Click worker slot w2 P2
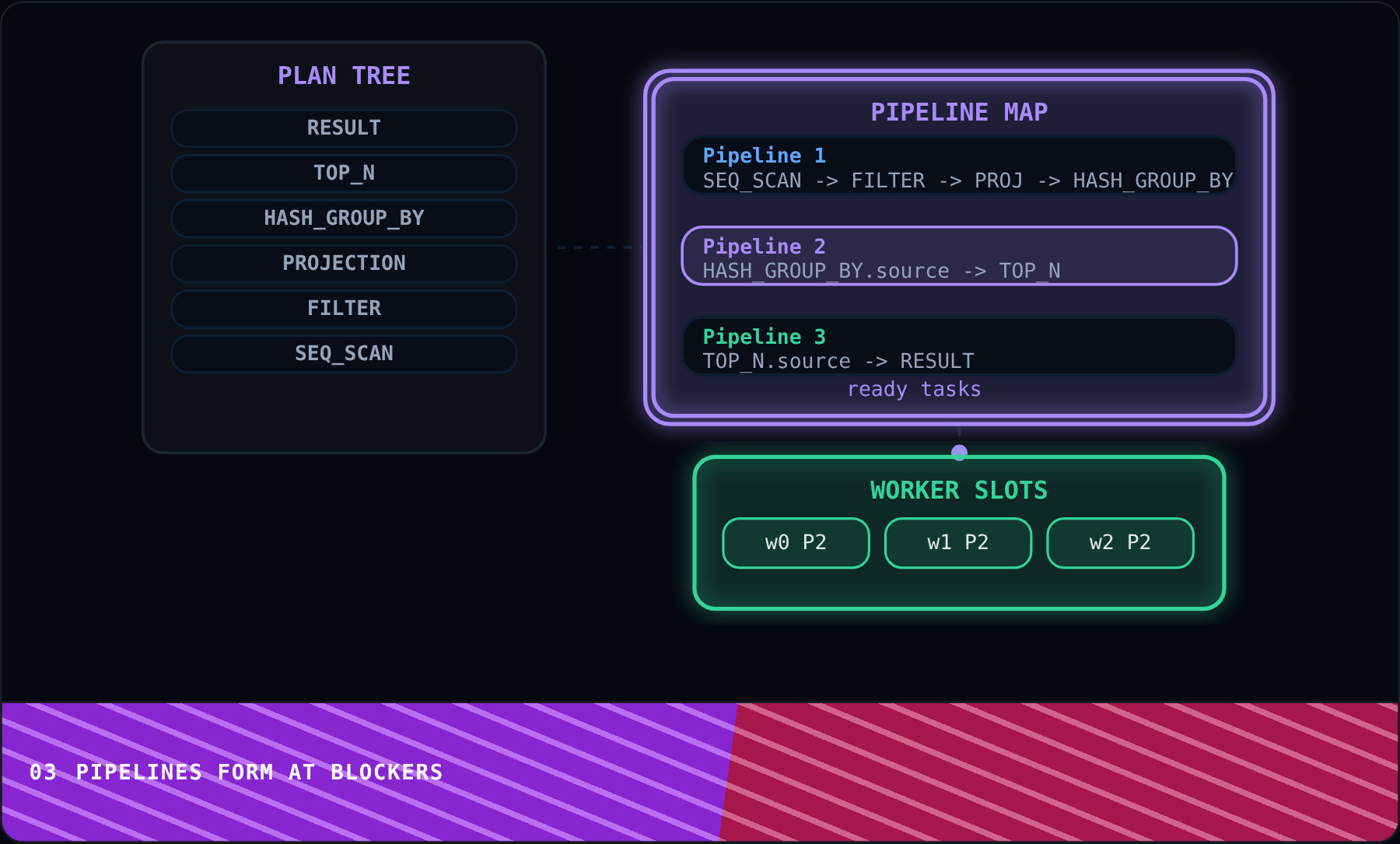The width and height of the screenshot is (1400, 844). click(1120, 543)
